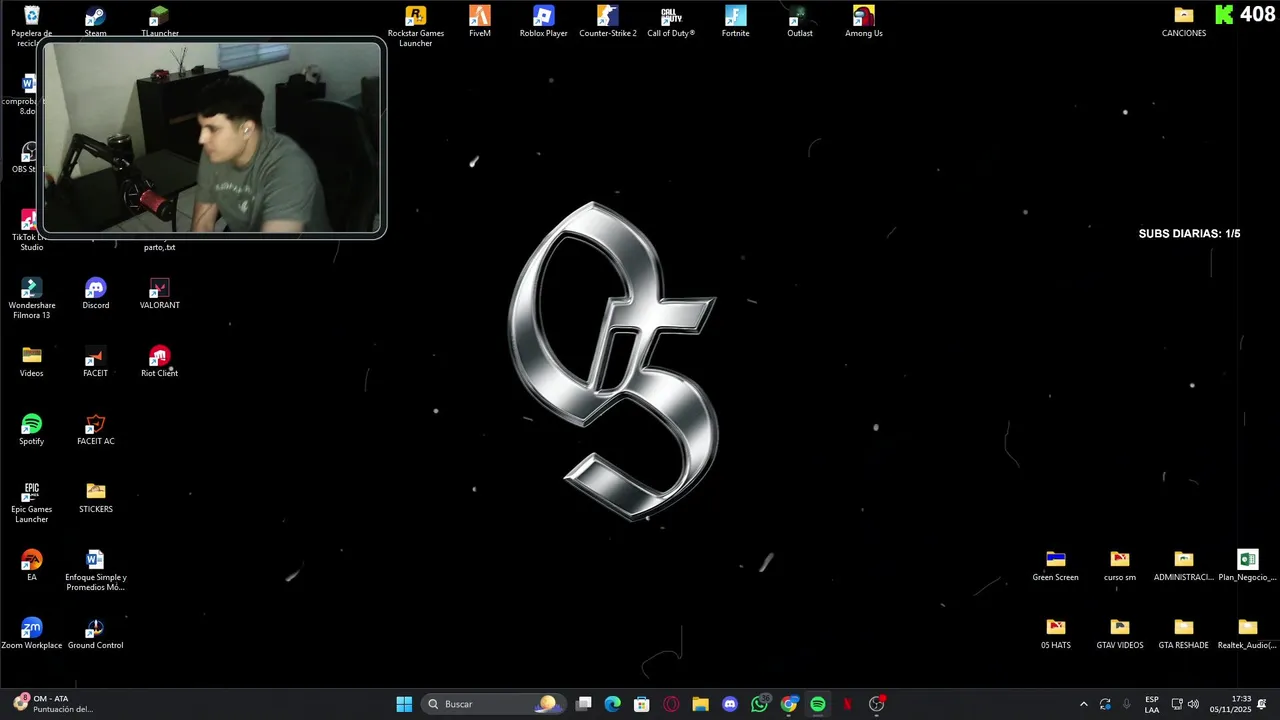Open the Realtek_Audio folder
Image resolution: width=1280 pixels, height=720 pixels.
(x=1247, y=634)
